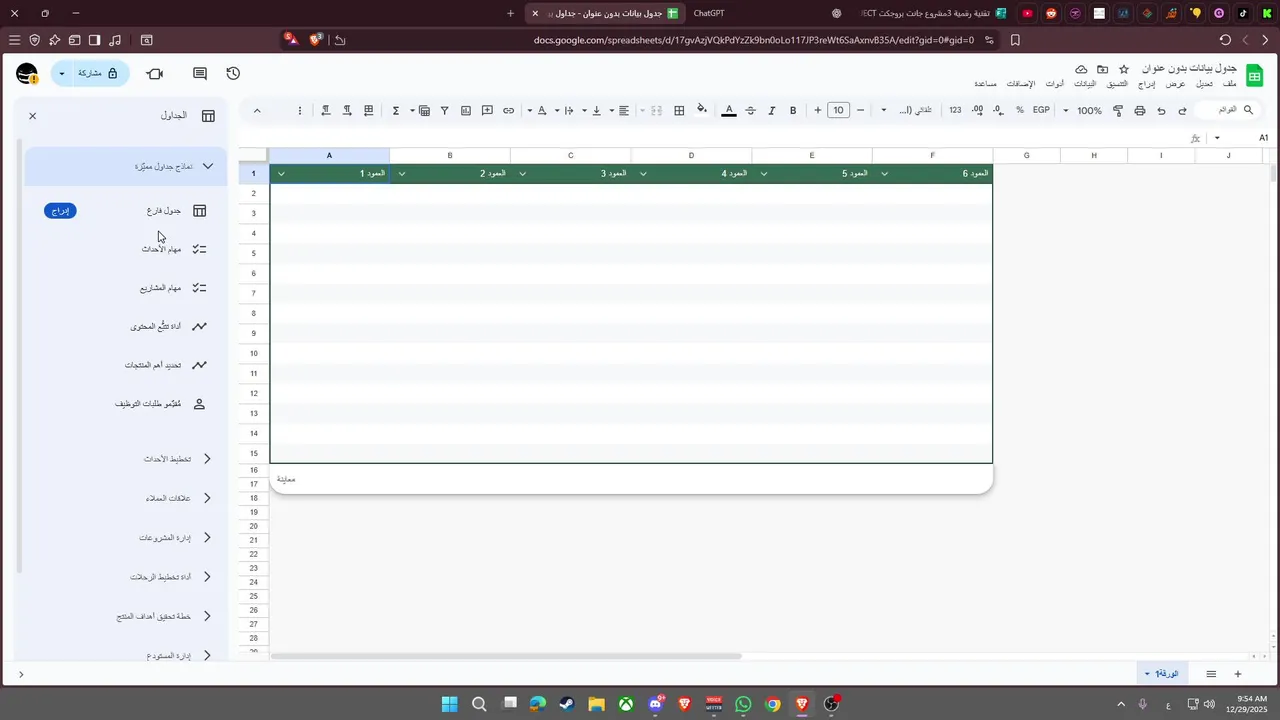Open WhatsApp from the taskbar
Screen dimensions: 1280x720
pos(743,704)
